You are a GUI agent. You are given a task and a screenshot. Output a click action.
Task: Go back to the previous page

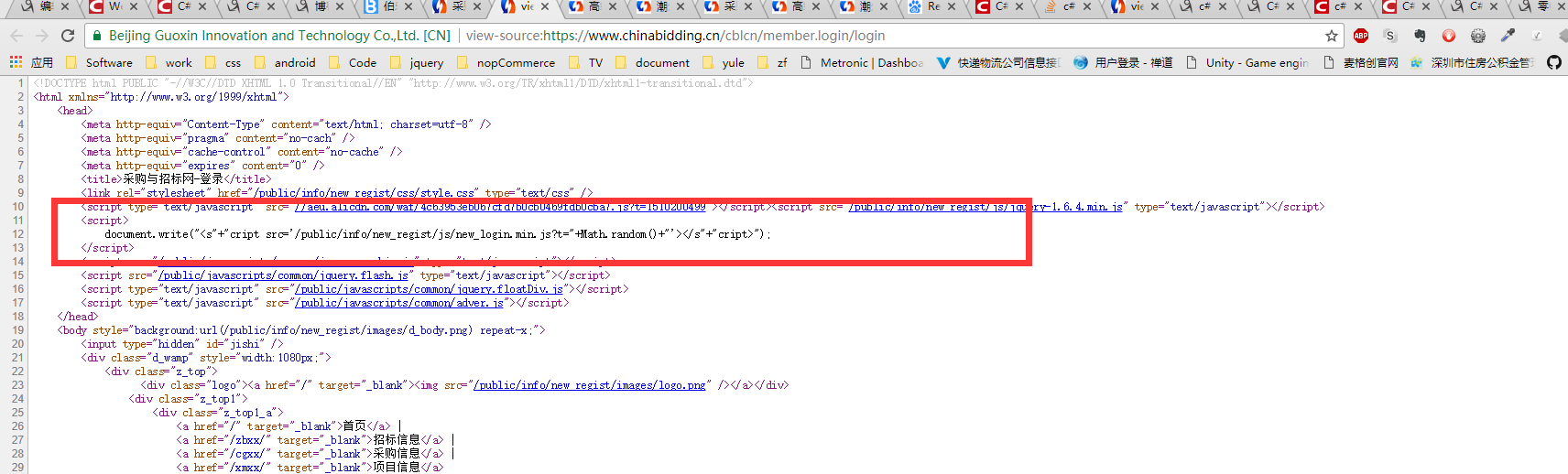16,36
